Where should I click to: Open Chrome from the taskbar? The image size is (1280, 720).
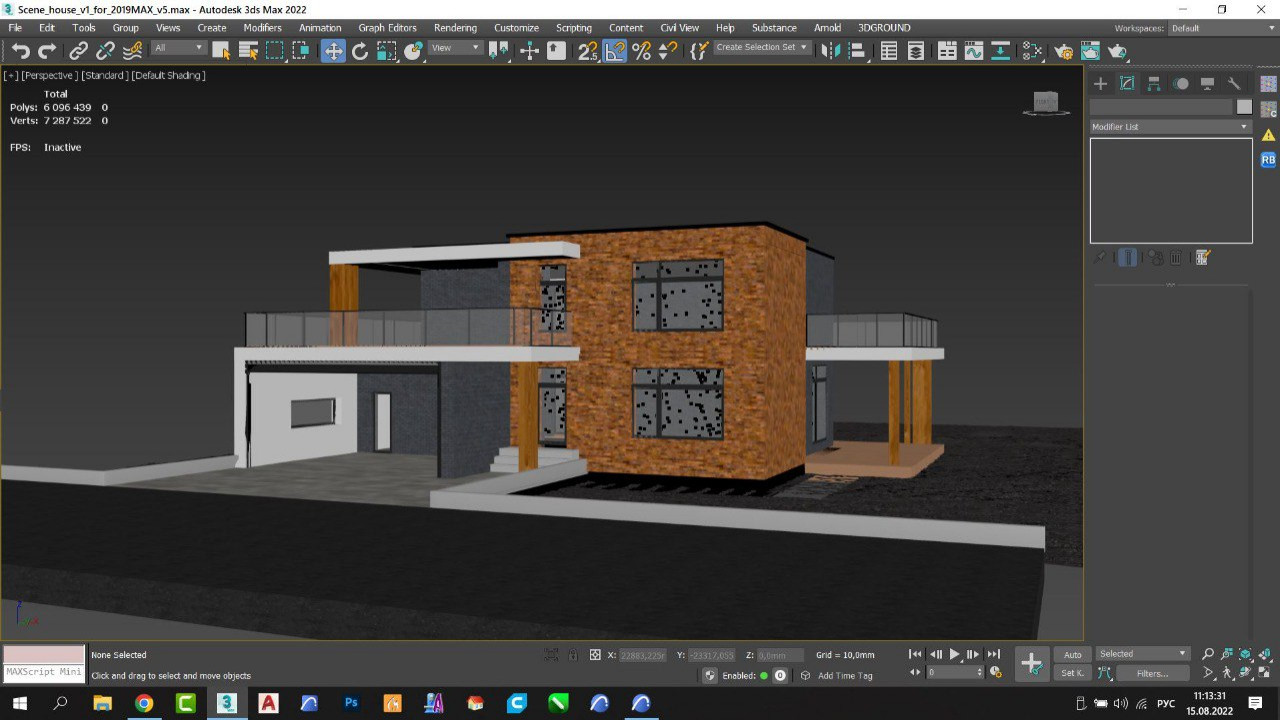click(144, 703)
